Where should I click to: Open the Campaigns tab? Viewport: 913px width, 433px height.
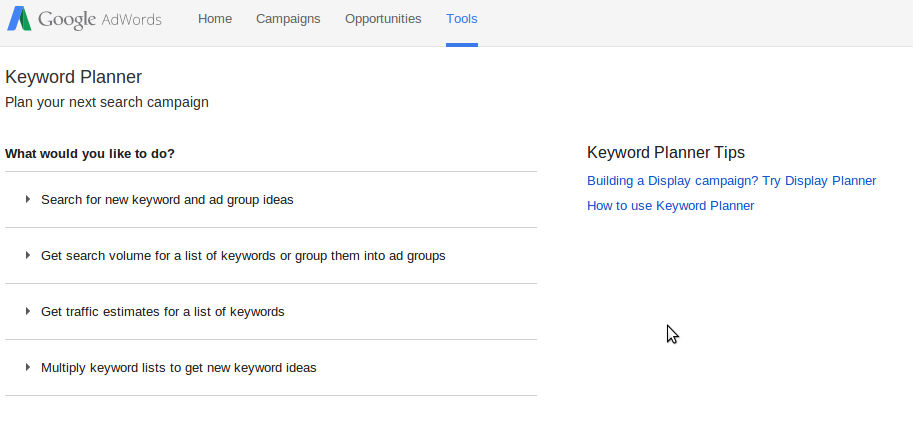(288, 19)
